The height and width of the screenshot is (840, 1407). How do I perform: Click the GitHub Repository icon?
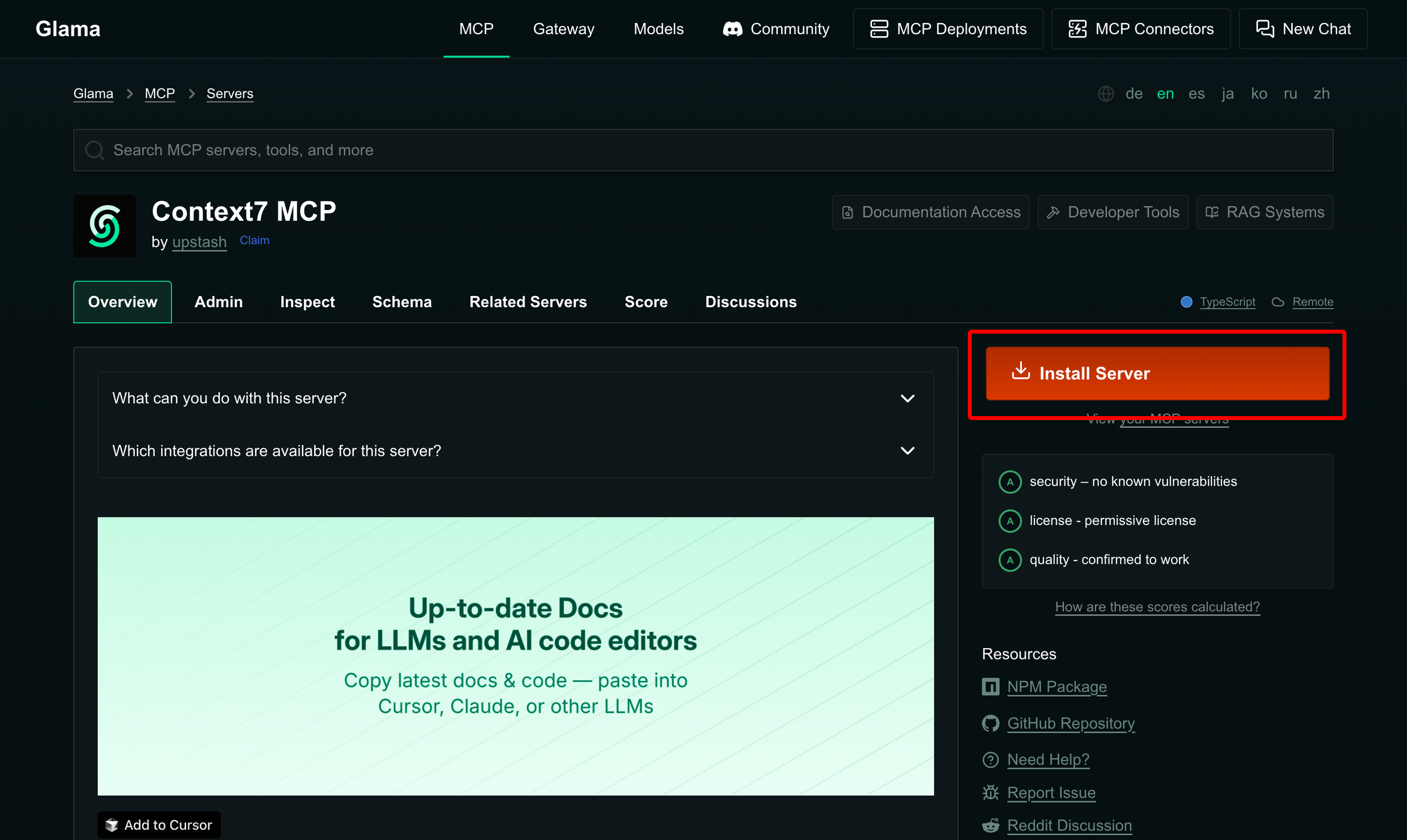point(990,723)
